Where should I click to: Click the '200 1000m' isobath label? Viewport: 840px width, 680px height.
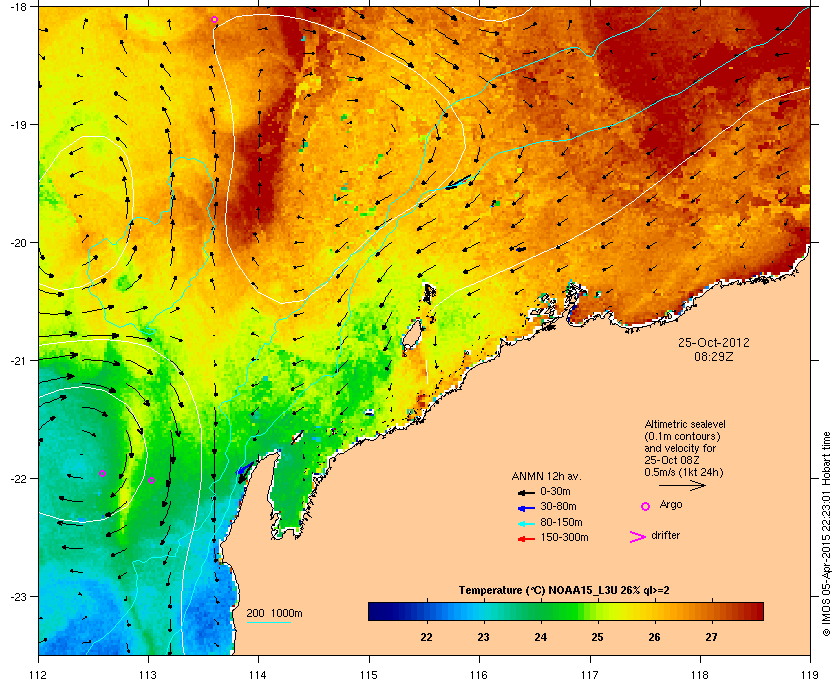click(x=274, y=614)
